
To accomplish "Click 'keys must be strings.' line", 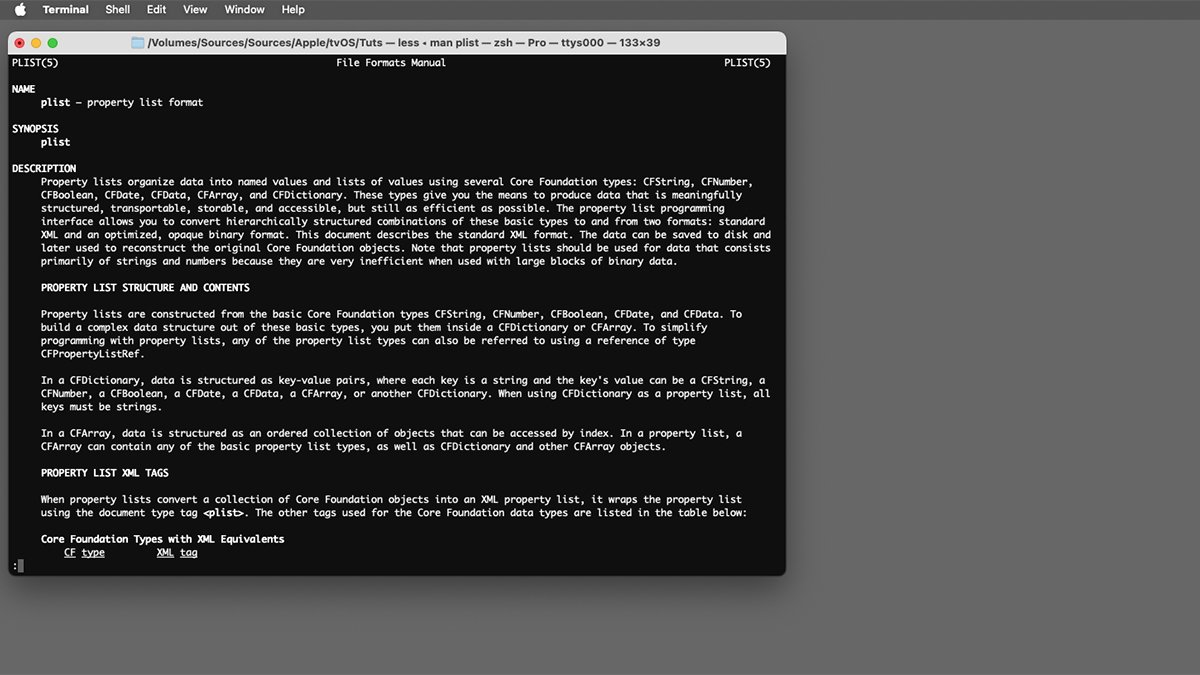I will coord(101,407).
